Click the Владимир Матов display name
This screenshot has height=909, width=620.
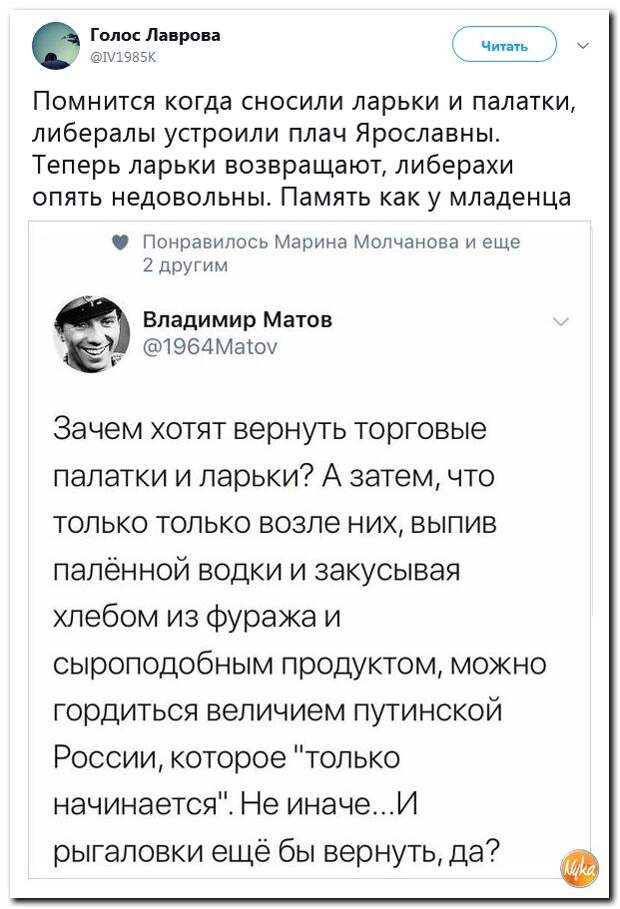coord(238,319)
